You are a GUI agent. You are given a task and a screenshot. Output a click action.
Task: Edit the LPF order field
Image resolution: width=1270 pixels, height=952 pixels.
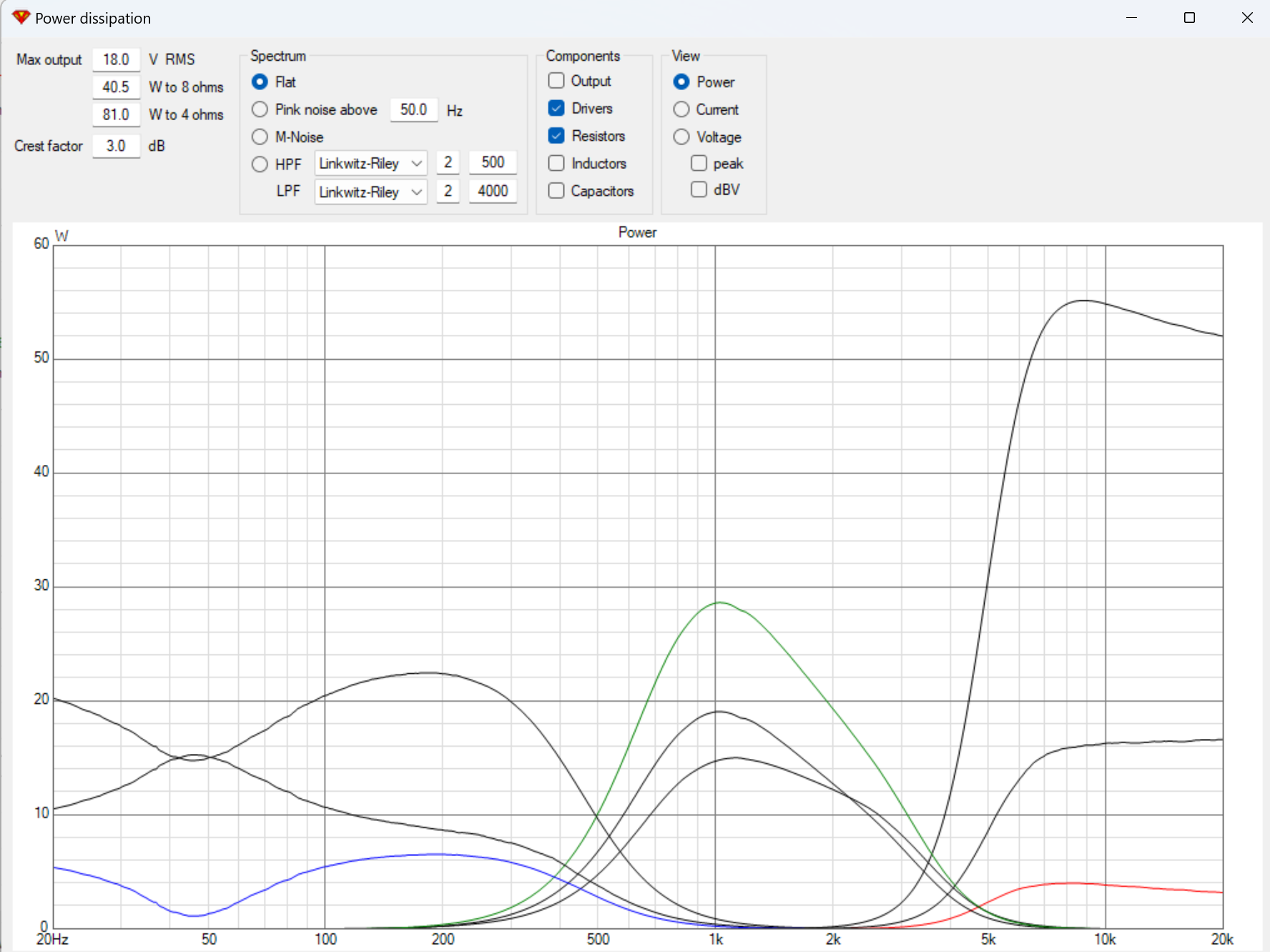448,191
